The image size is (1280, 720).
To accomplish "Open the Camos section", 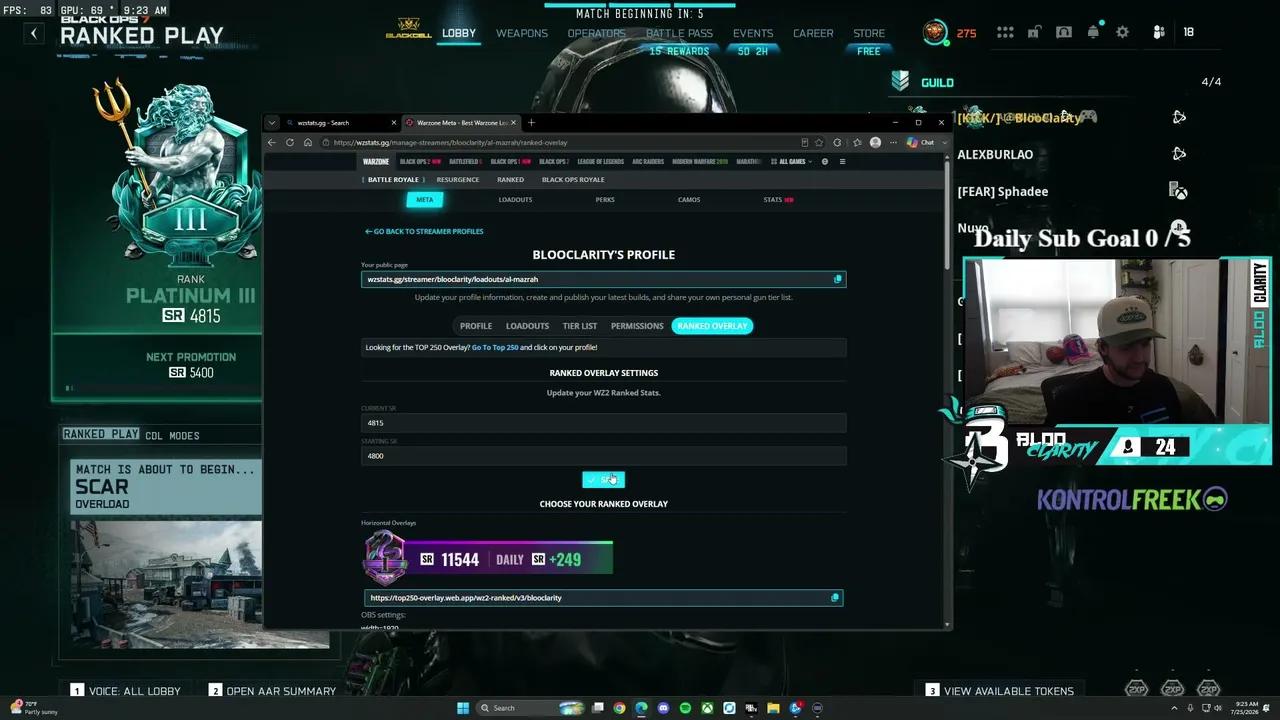I will (689, 200).
